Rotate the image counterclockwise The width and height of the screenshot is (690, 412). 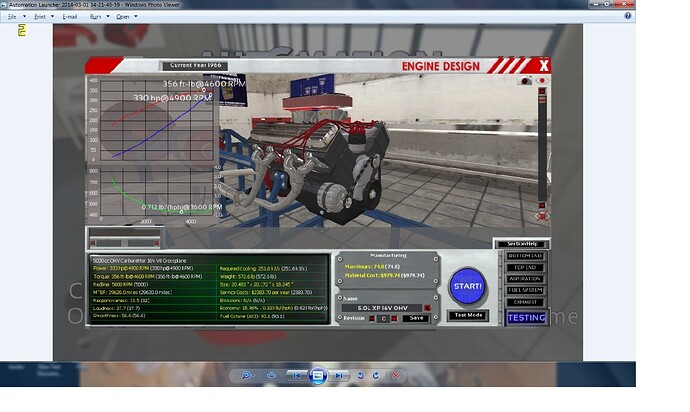[361, 375]
